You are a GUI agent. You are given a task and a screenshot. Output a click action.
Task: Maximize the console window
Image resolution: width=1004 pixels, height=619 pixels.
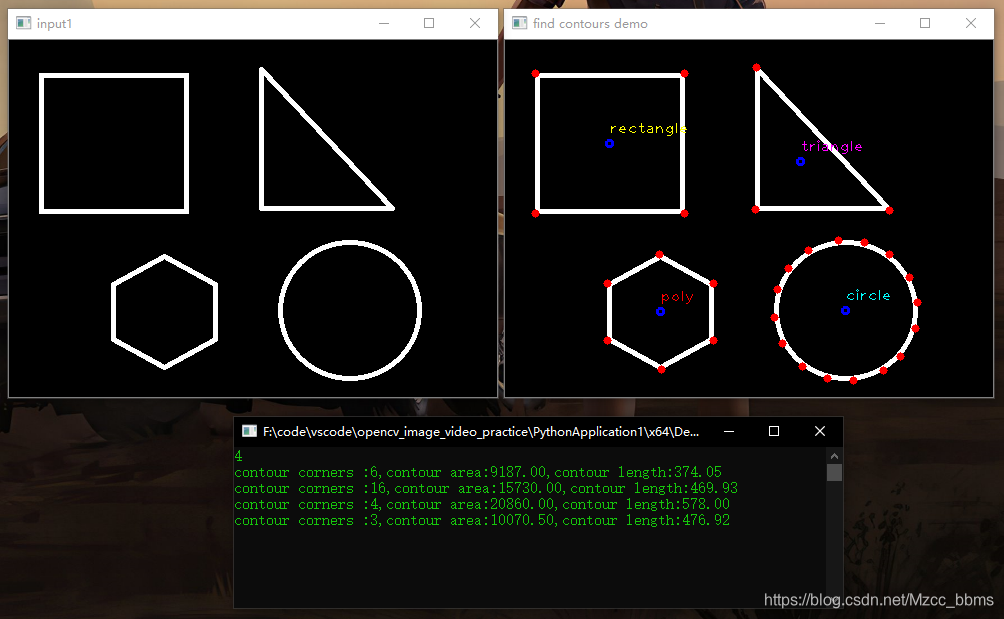coord(773,431)
